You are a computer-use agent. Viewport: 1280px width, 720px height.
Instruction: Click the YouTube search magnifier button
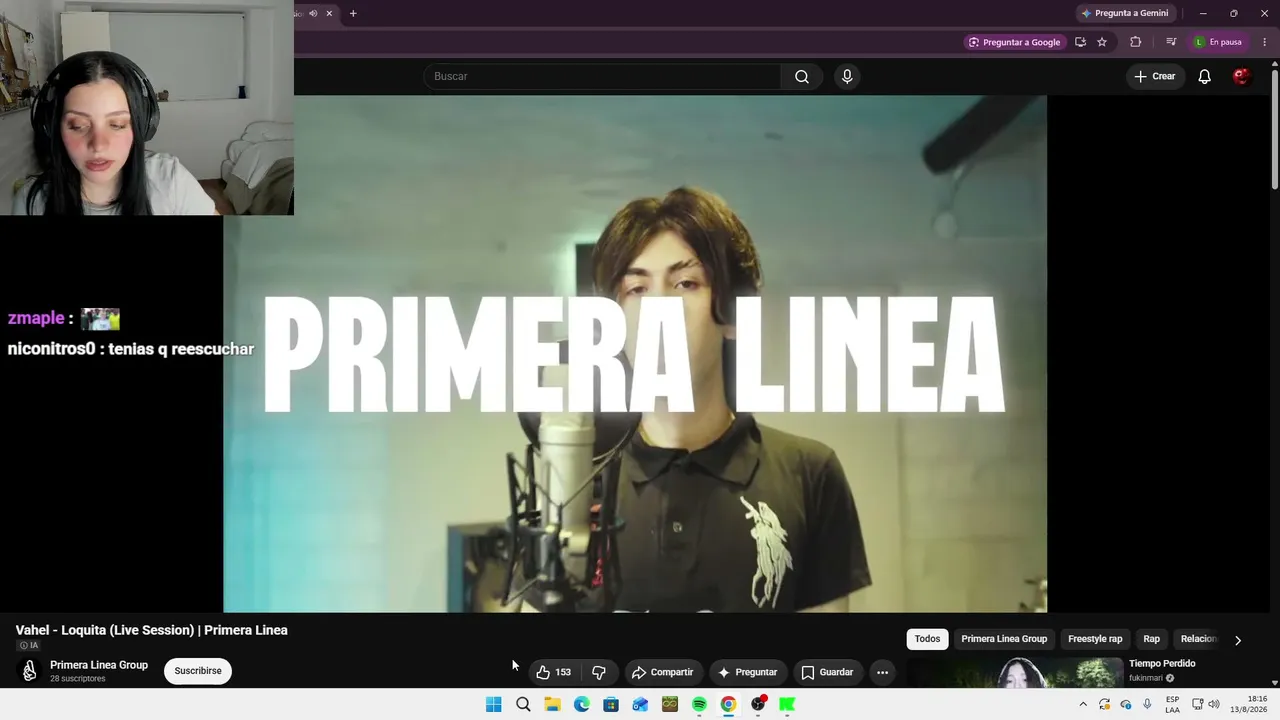click(802, 77)
